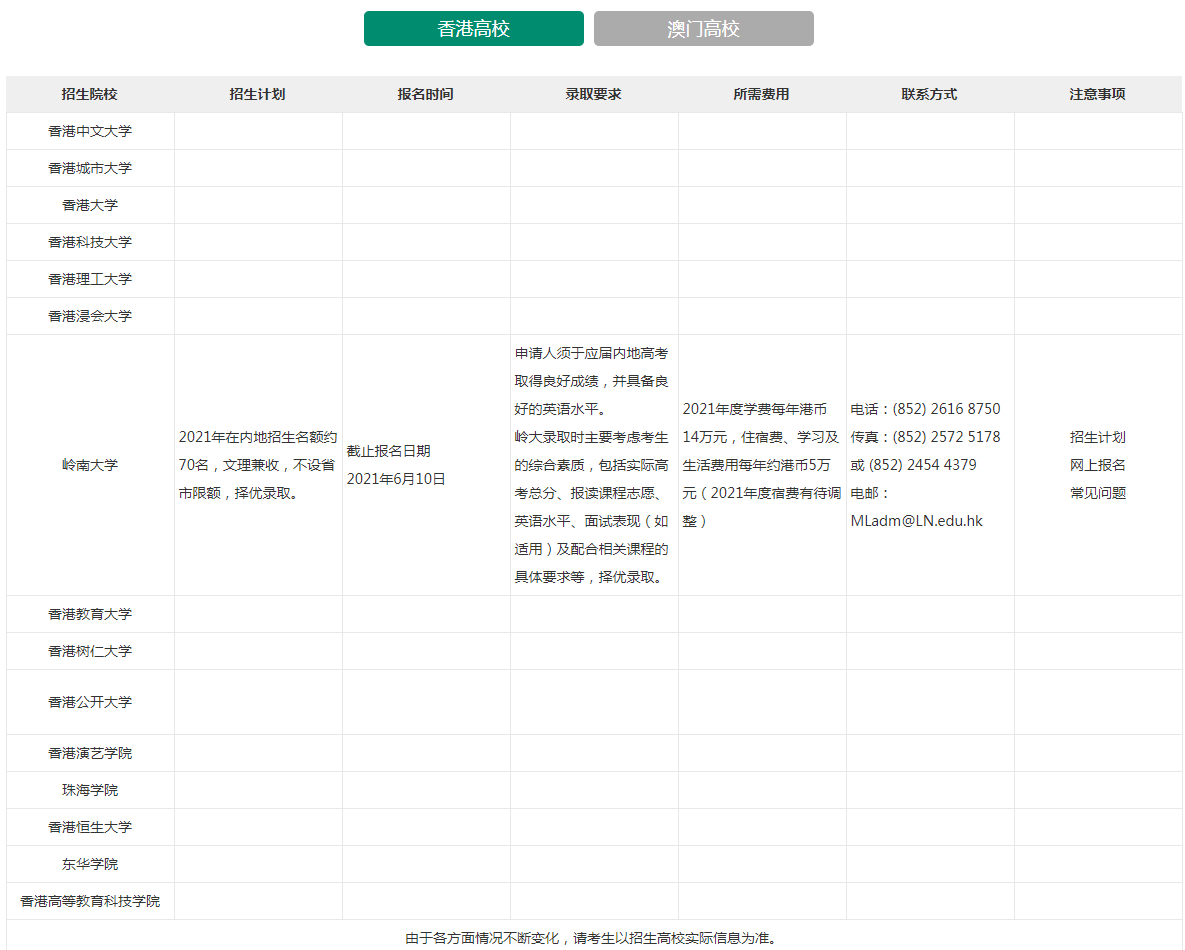Open the 网上报名 link

coord(1097,466)
